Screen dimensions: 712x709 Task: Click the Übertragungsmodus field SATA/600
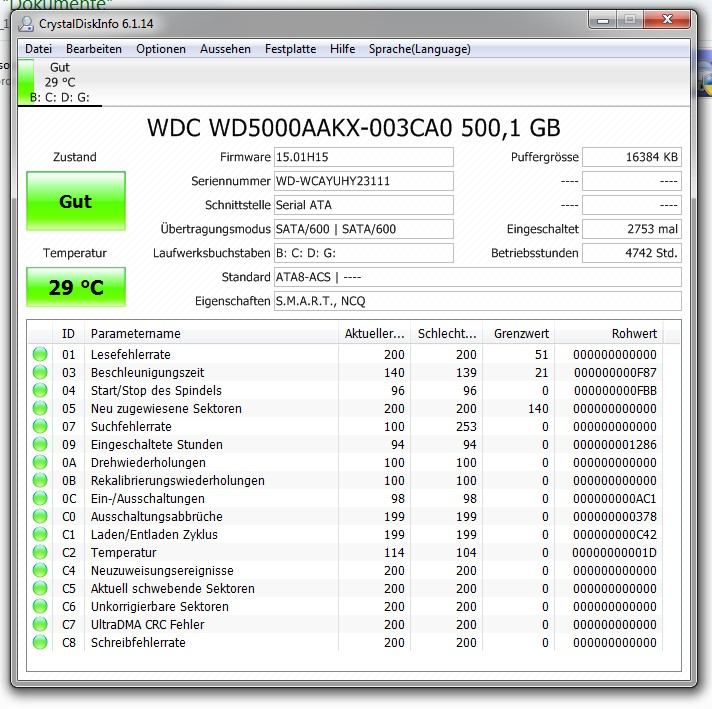coord(364,229)
